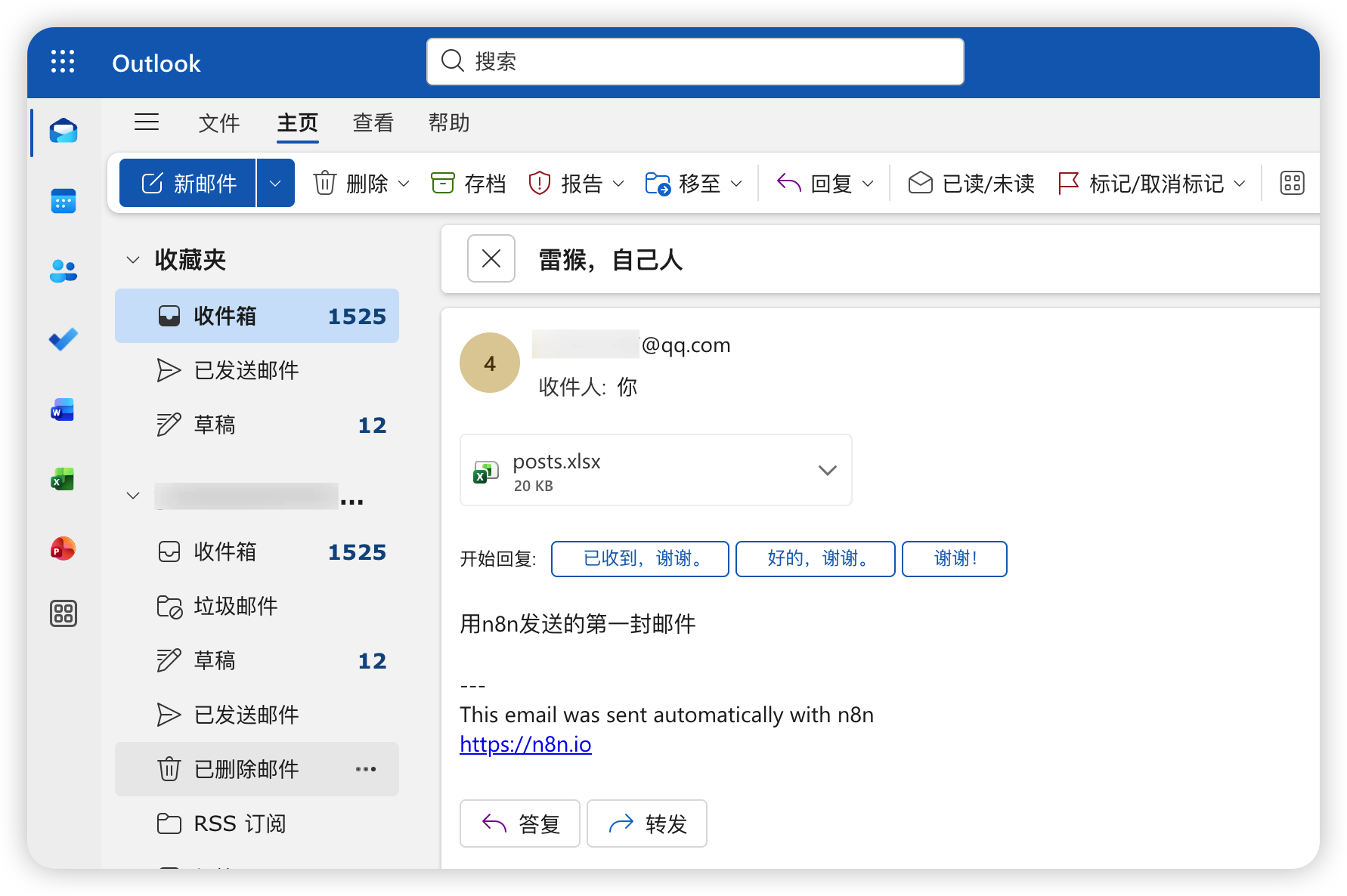Viewport: 1347px width, 896px height.
Task: Click the 答复 button below the message
Action: click(520, 823)
